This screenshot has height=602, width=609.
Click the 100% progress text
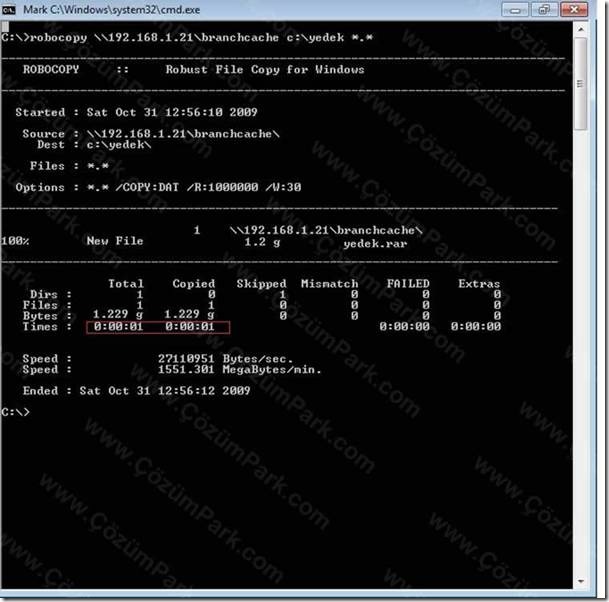[15, 241]
